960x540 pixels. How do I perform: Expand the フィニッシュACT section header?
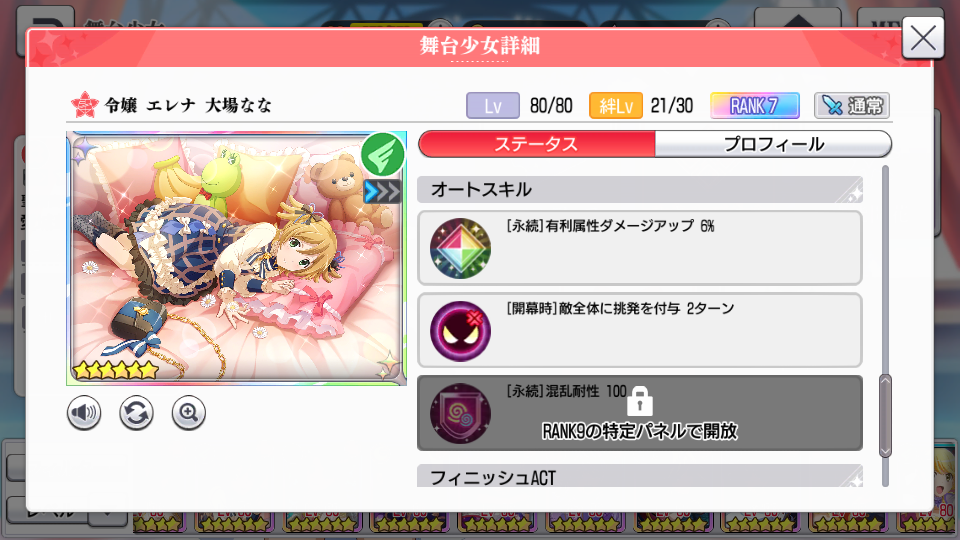640,476
